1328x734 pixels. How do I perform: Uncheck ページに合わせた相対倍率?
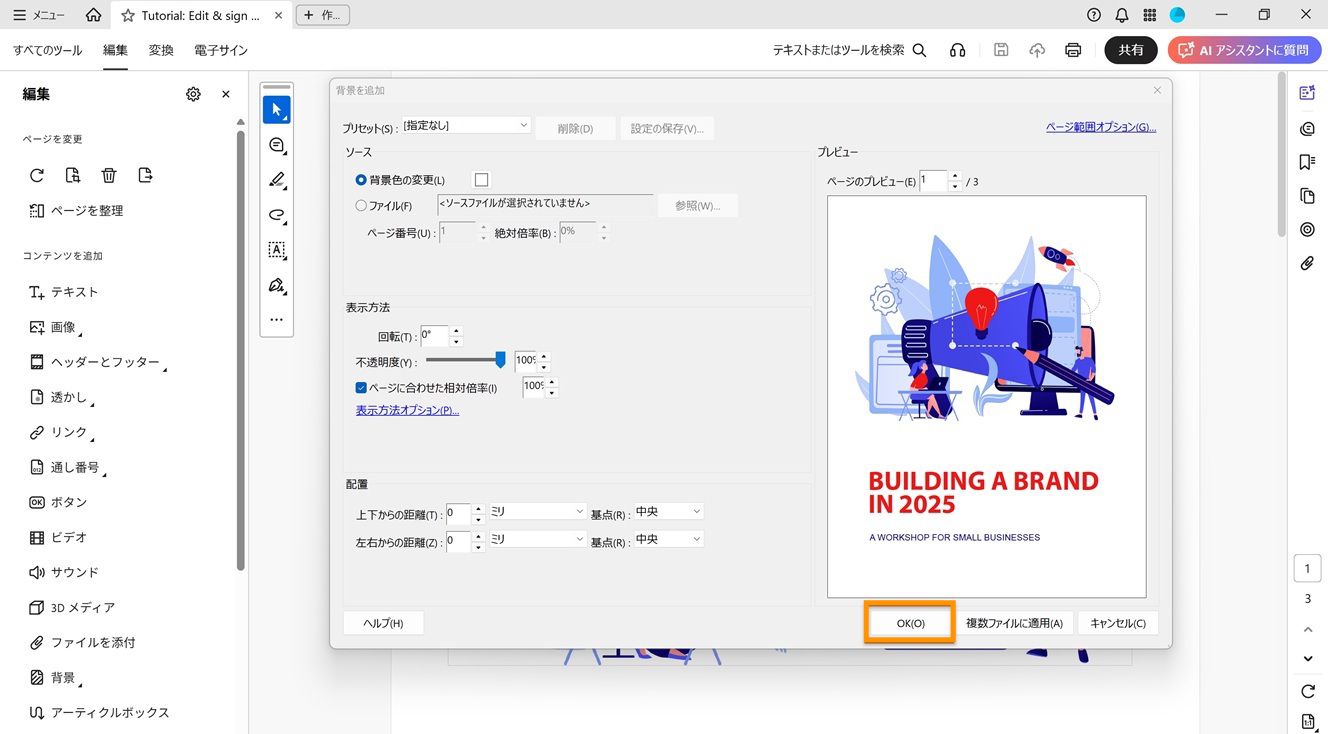pos(361,387)
